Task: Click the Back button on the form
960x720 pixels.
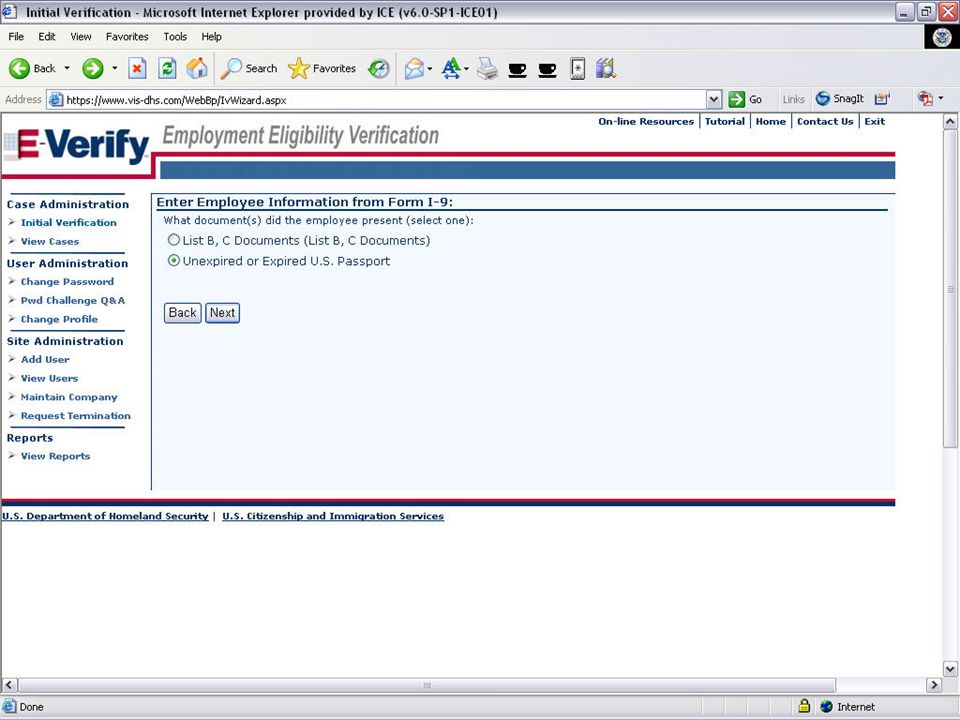Action: point(182,313)
